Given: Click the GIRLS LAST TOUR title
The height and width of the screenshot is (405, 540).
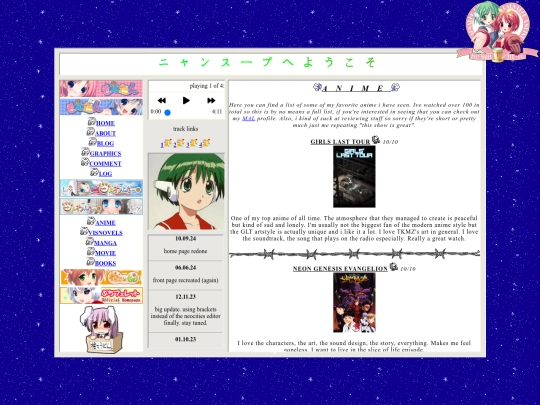Looking at the screenshot, I should click(340, 142).
